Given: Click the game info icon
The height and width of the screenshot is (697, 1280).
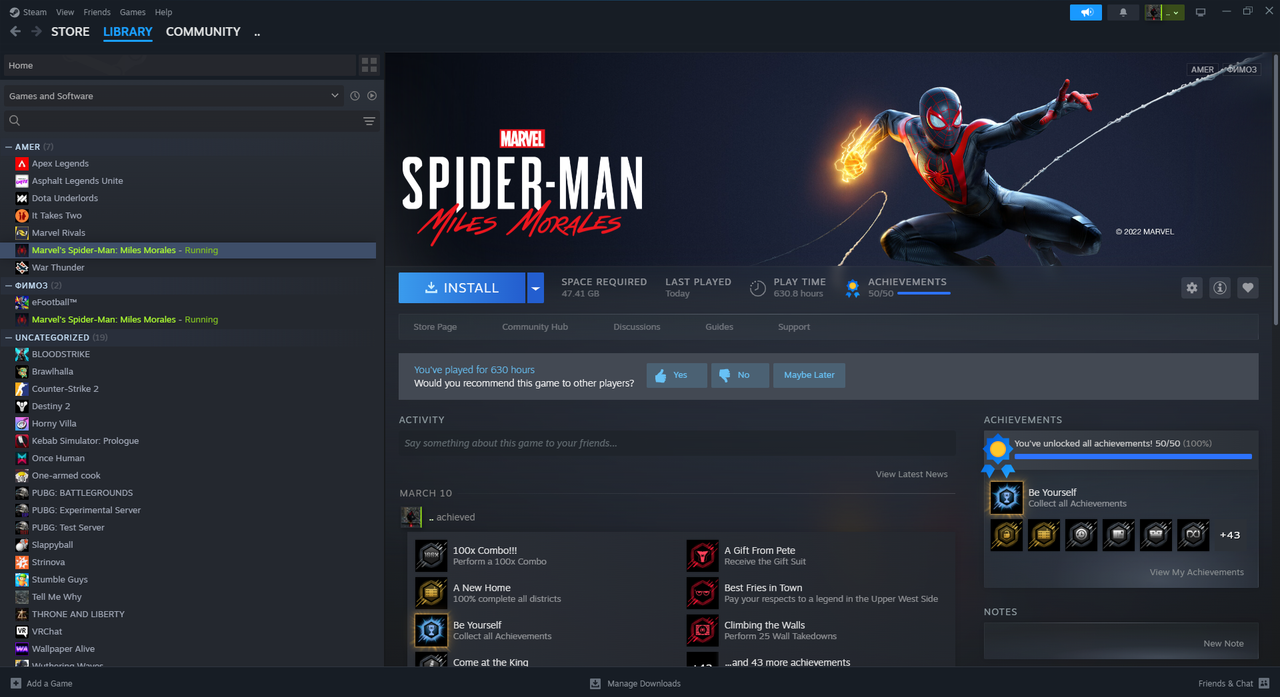Looking at the screenshot, I should 1220,288.
